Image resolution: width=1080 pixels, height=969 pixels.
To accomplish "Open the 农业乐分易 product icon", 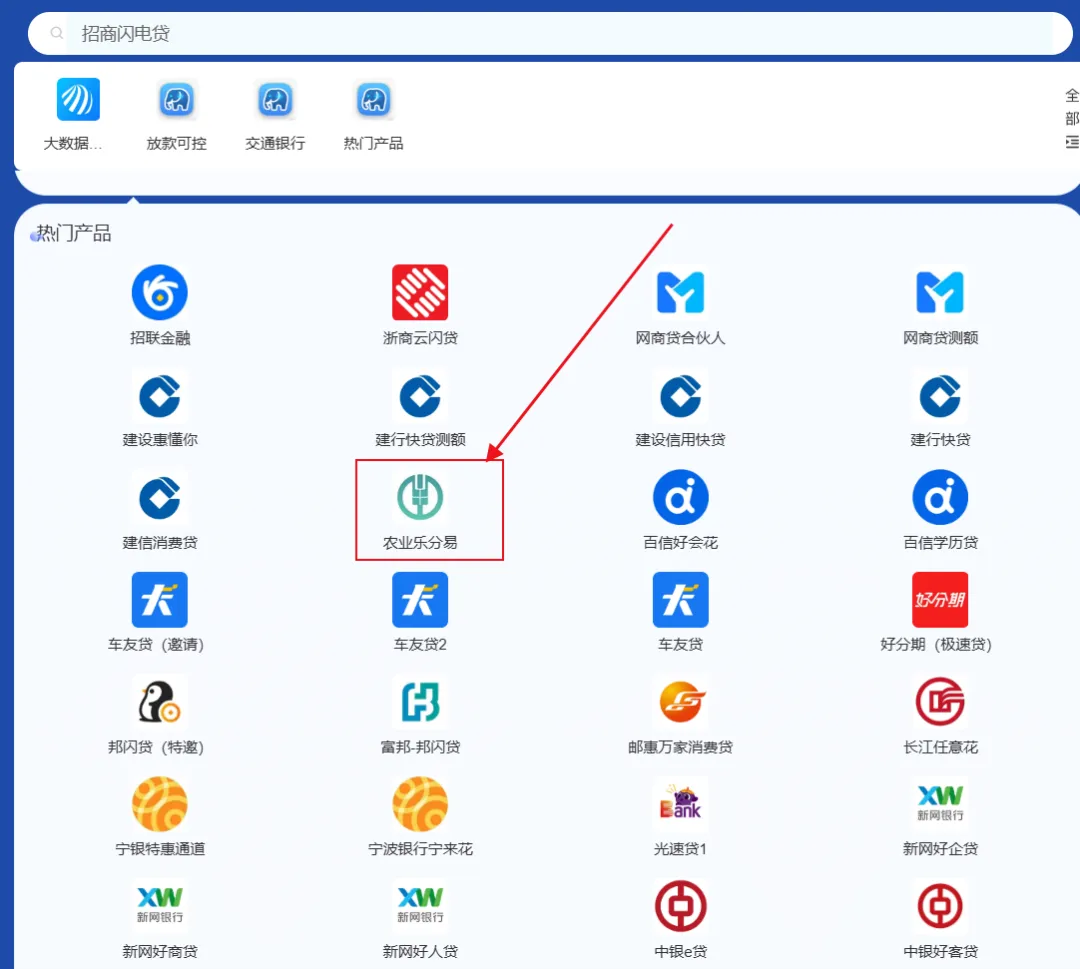I will [x=420, y=497].
